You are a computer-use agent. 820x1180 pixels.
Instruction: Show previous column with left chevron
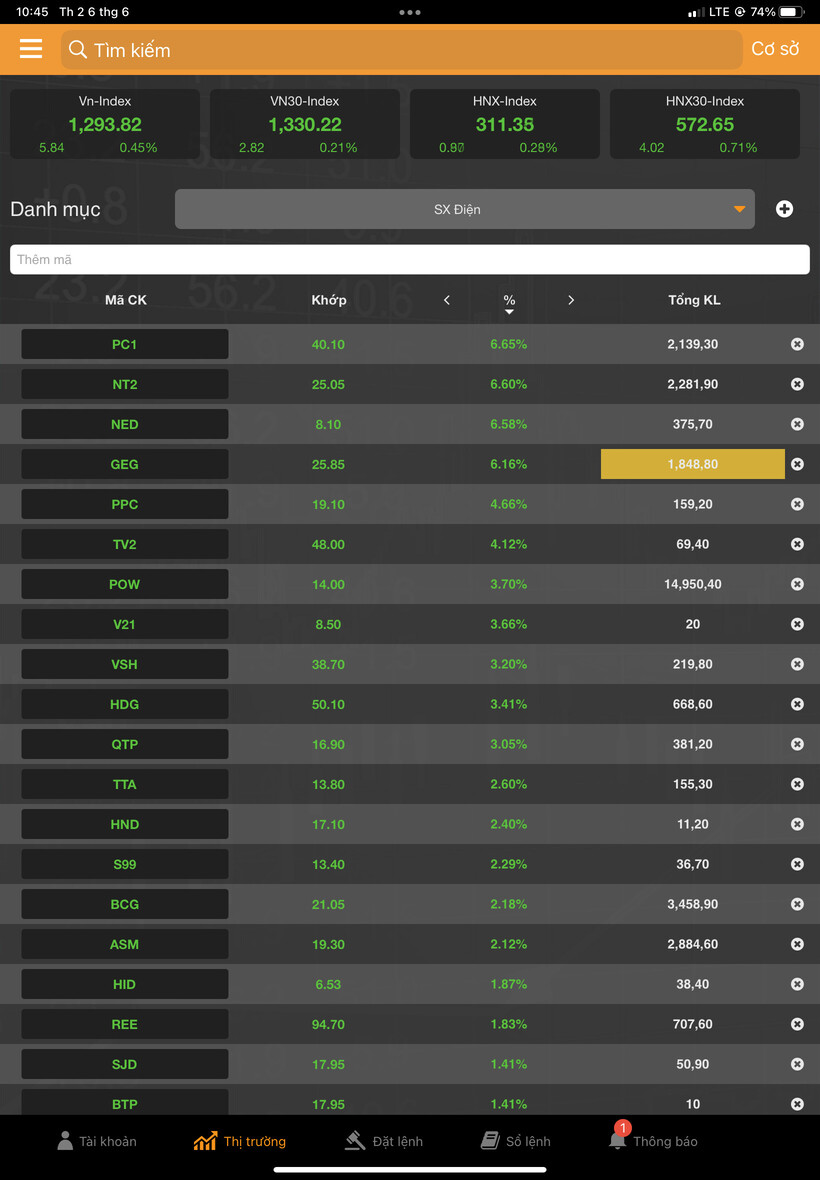[x=447, y=300]
